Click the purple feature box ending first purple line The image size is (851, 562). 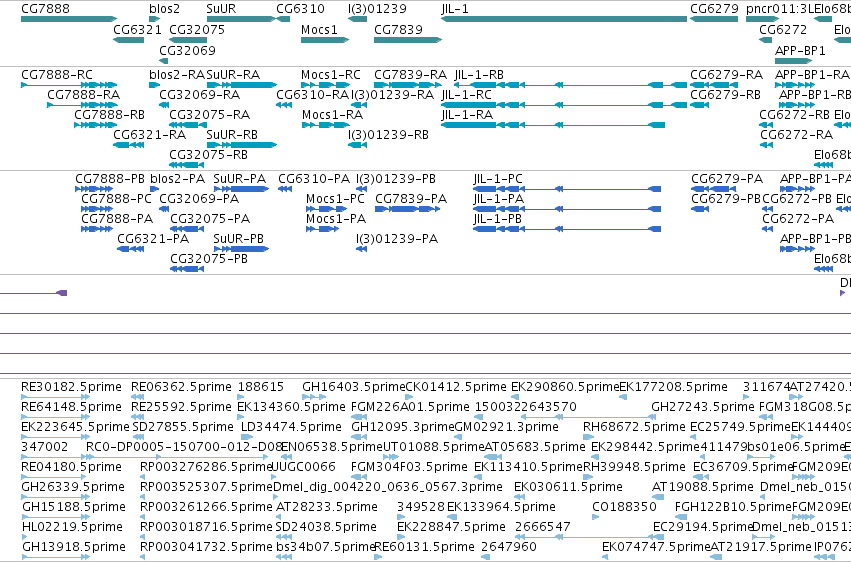[x=62, y=293]
